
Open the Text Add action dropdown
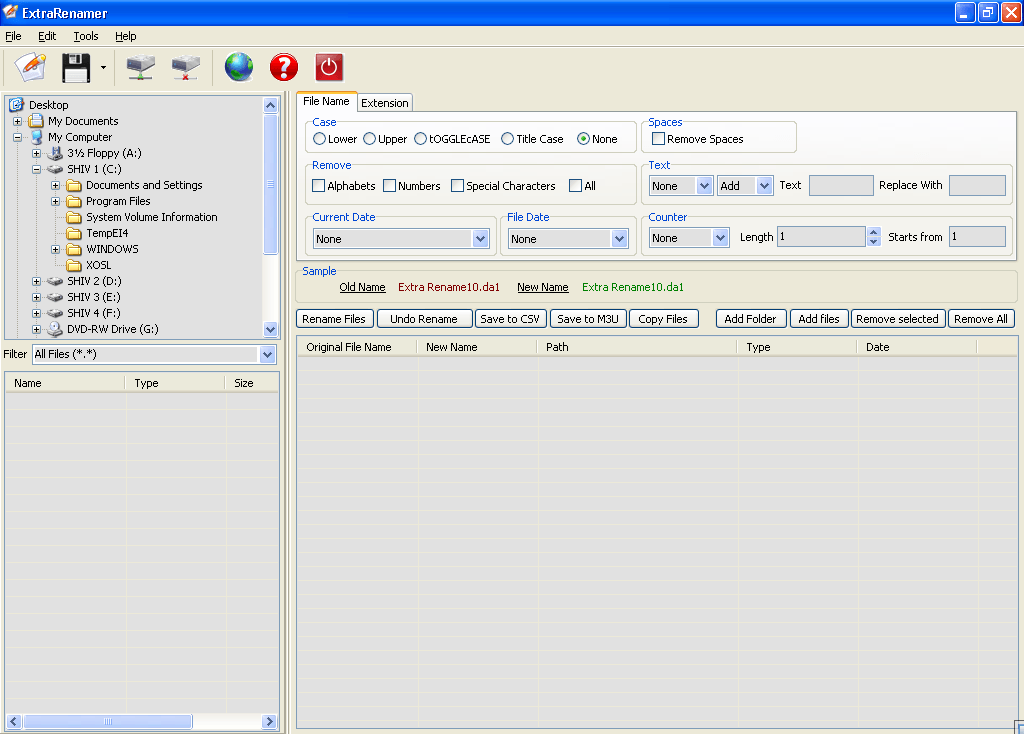click(x=764, y=185)
